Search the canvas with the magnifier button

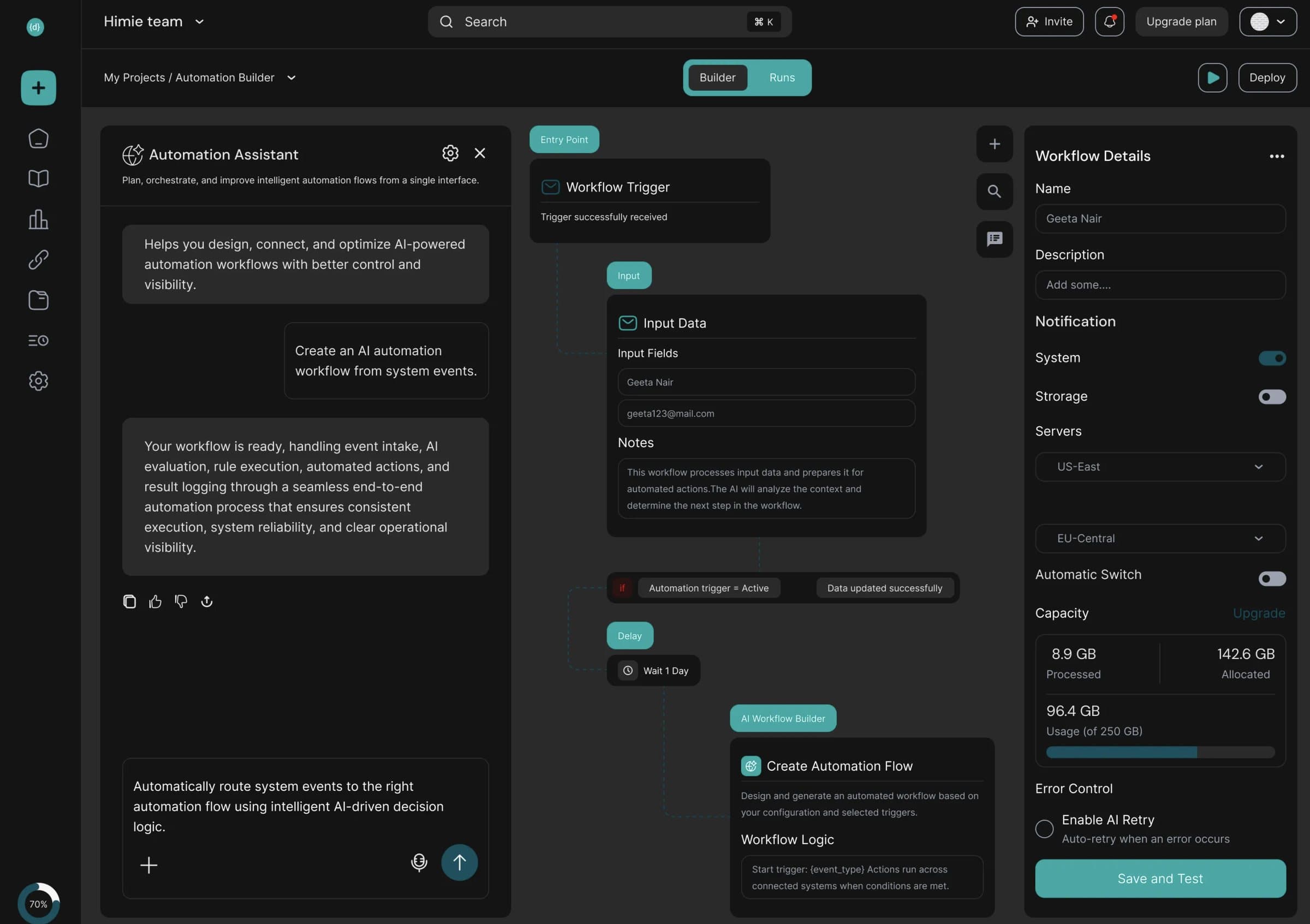pos(995,191)
